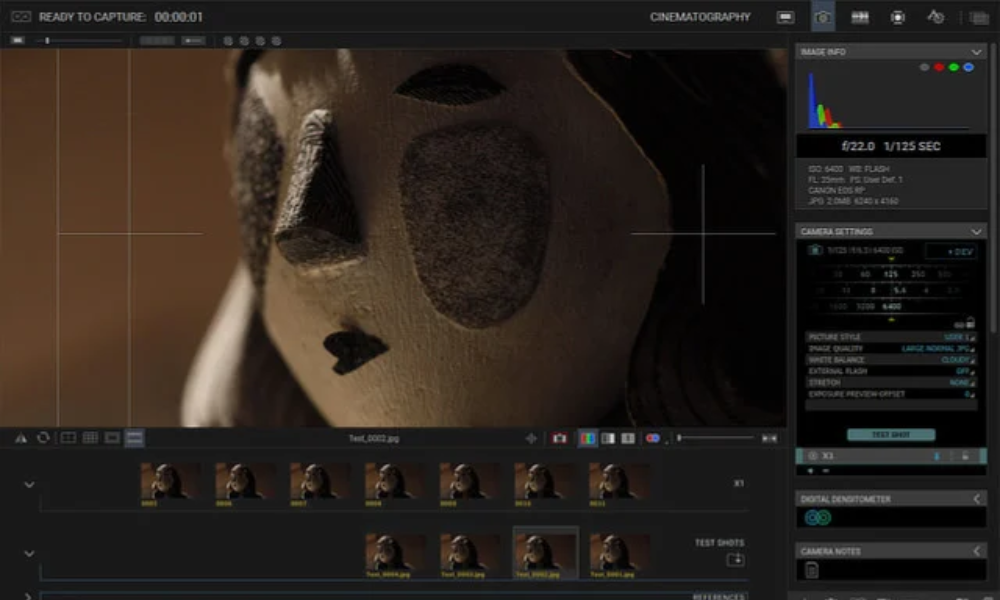Collapse the Image Info panel
1000x600 pixels.
tap(976, 52)
